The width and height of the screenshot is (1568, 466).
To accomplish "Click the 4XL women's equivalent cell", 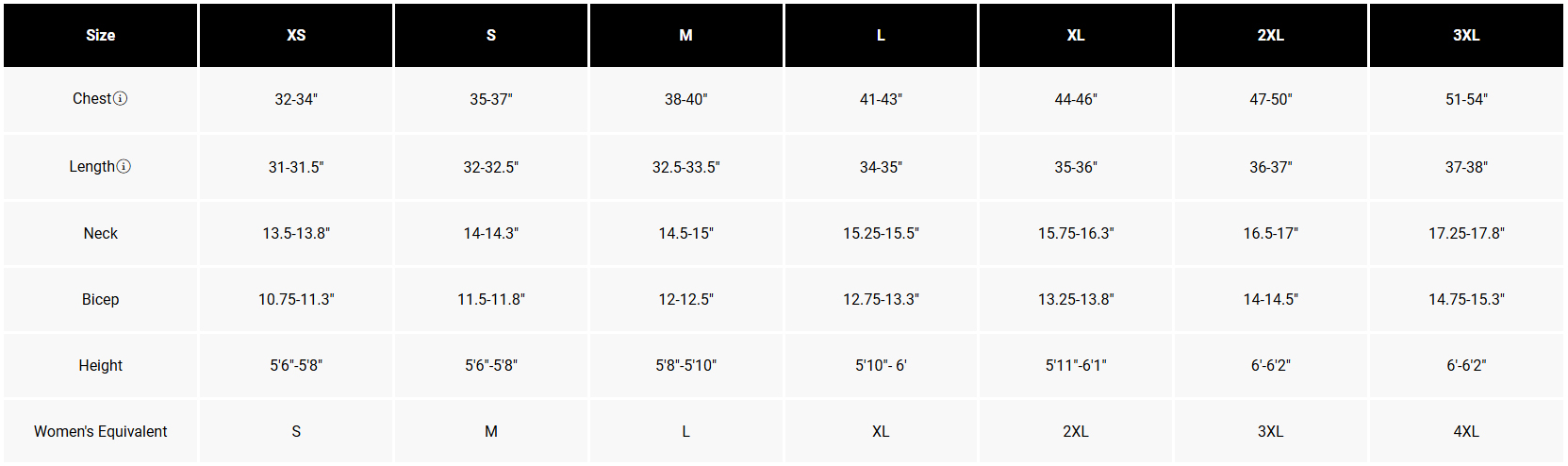I will coord(1466,431).
